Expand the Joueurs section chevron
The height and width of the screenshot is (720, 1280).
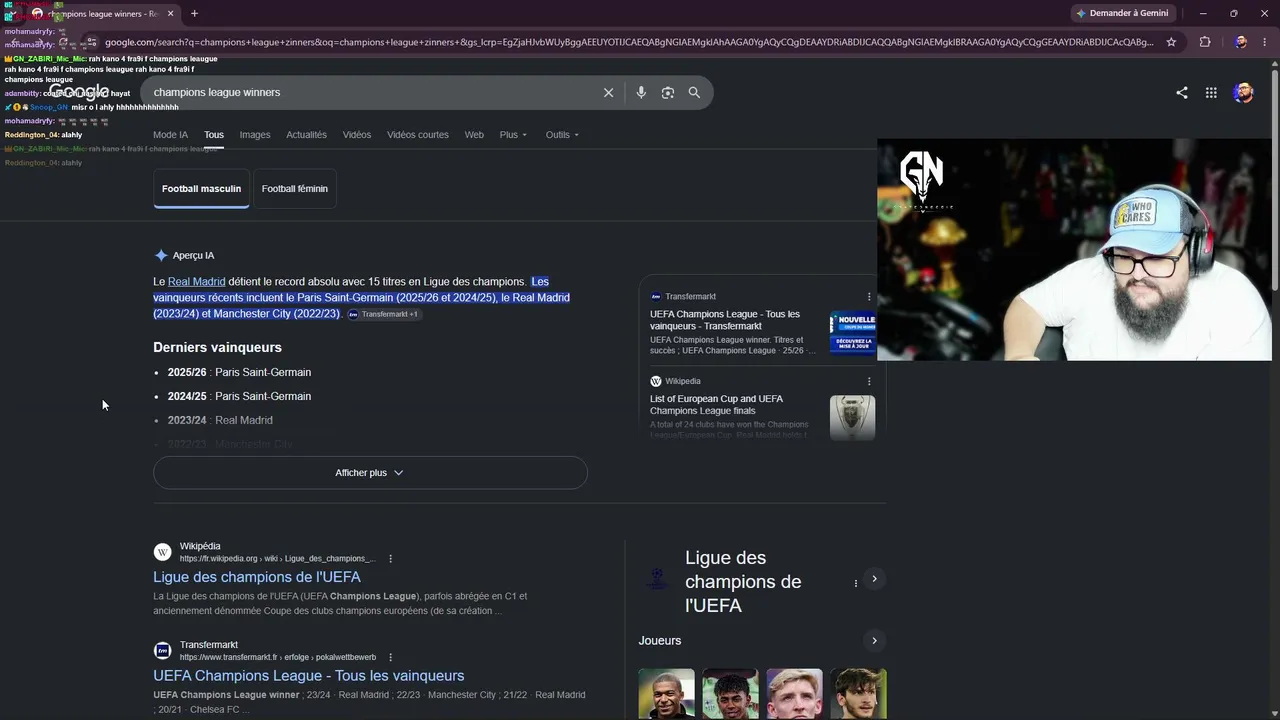coord(874,641)
